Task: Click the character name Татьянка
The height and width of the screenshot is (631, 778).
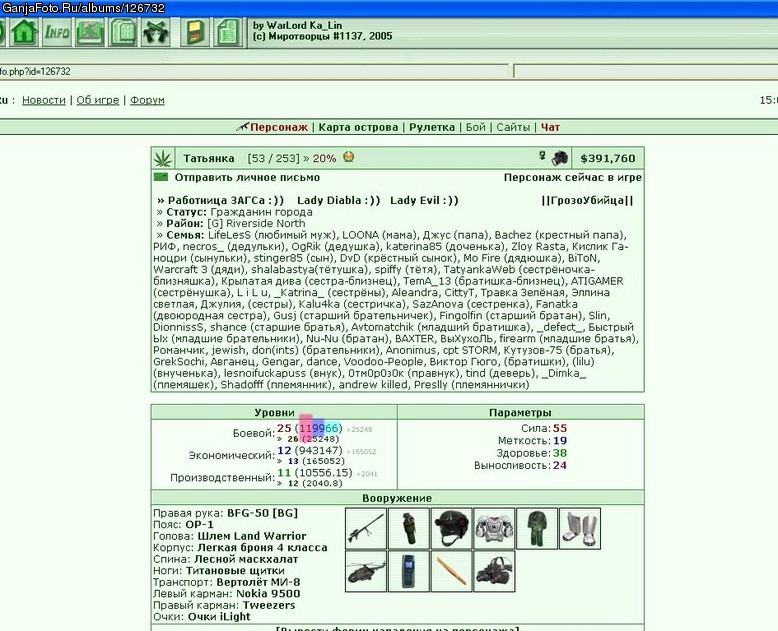Action: pyautogui.click(x=209, y=158)
